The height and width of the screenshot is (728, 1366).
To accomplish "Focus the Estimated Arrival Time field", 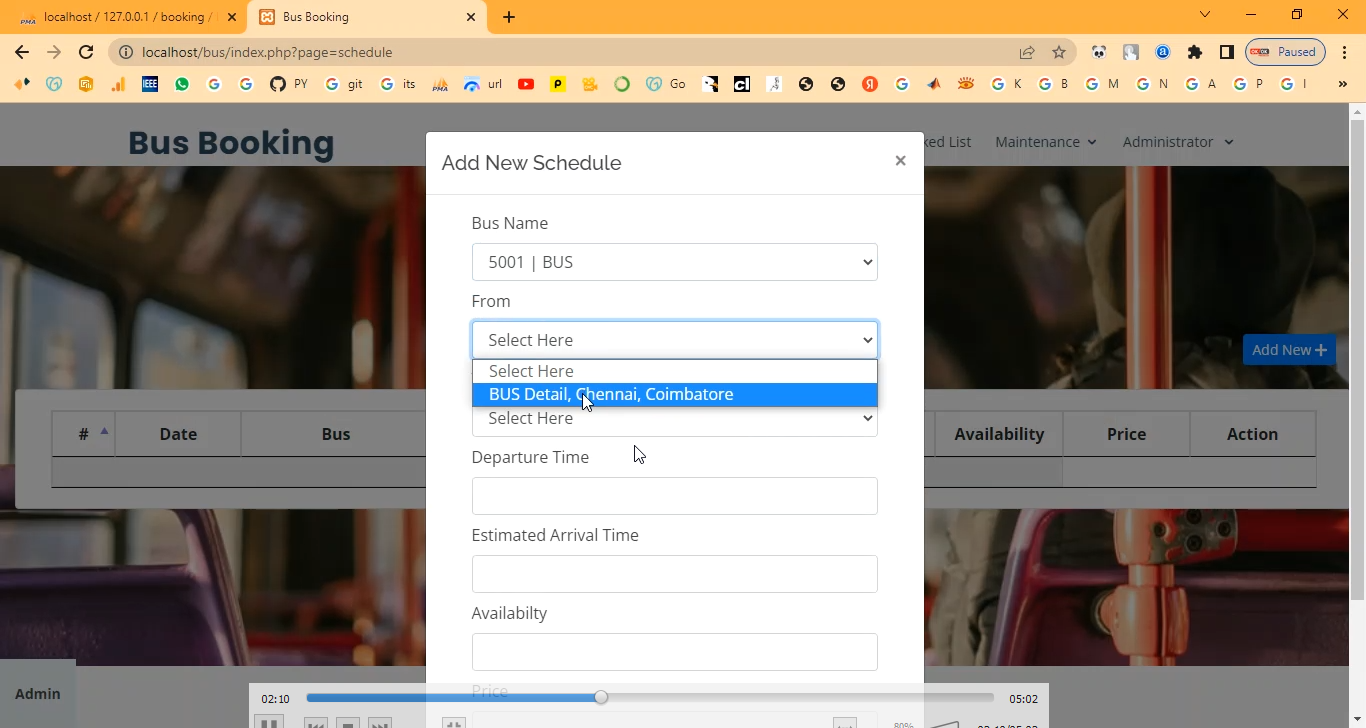I will (x=675, y=574).
